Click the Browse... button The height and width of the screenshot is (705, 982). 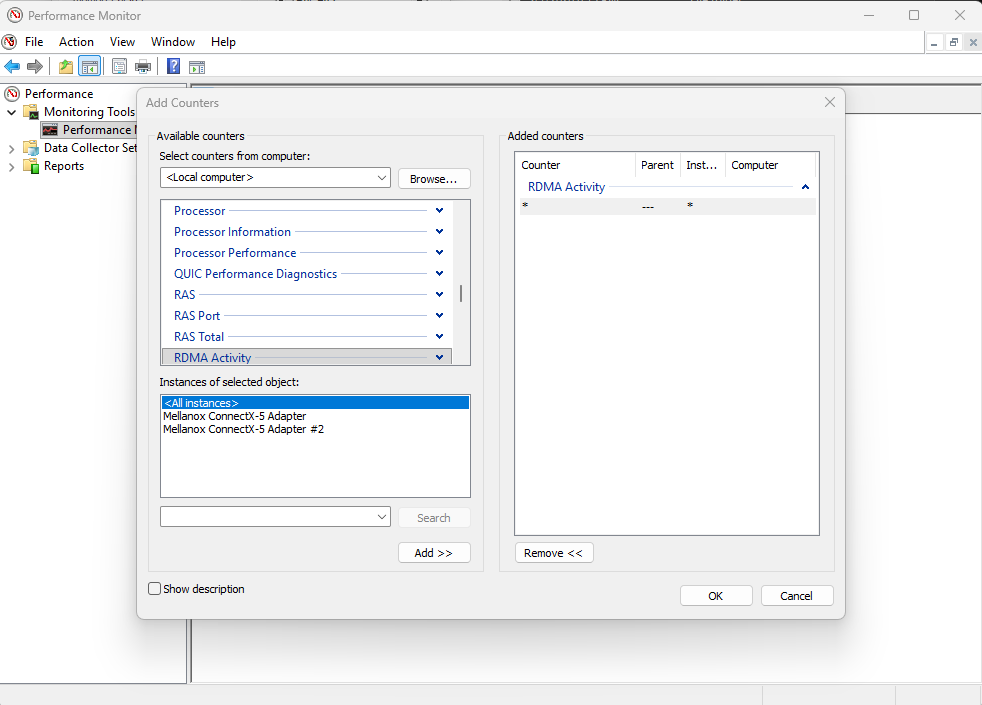pos(433,178)
